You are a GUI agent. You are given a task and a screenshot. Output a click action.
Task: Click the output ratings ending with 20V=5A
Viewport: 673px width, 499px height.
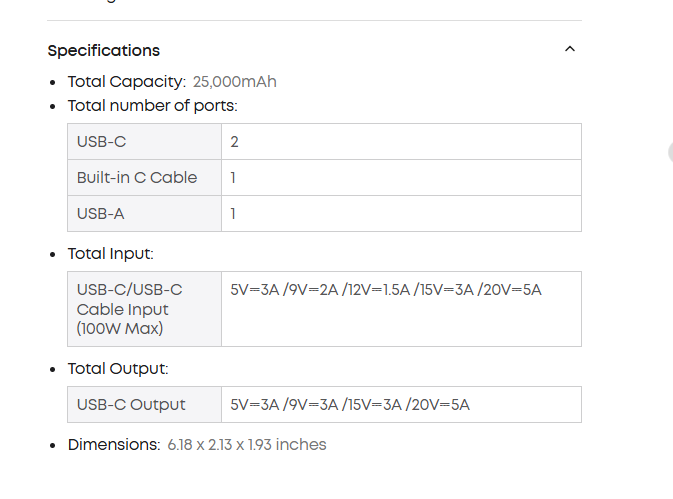(350, 405)
